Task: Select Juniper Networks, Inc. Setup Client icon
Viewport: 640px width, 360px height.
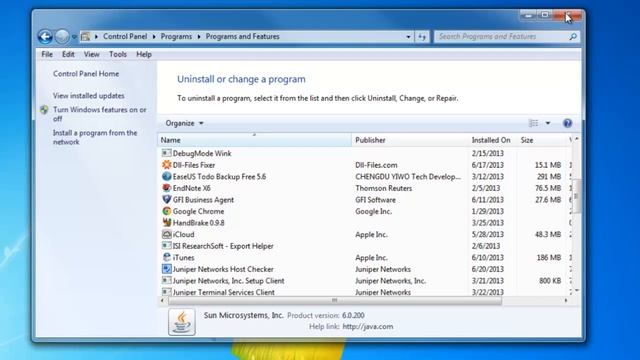Action: tap(166, 280)
